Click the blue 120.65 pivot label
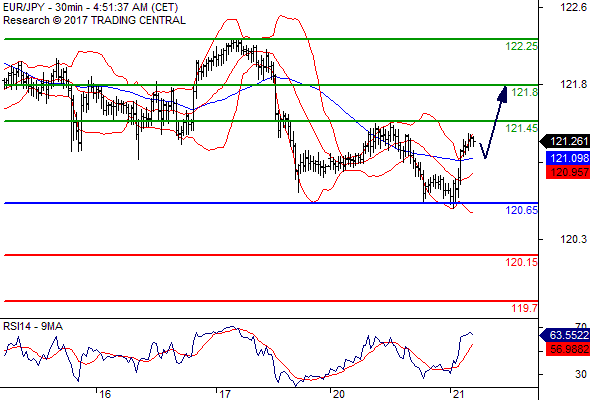 coord(522,210)
